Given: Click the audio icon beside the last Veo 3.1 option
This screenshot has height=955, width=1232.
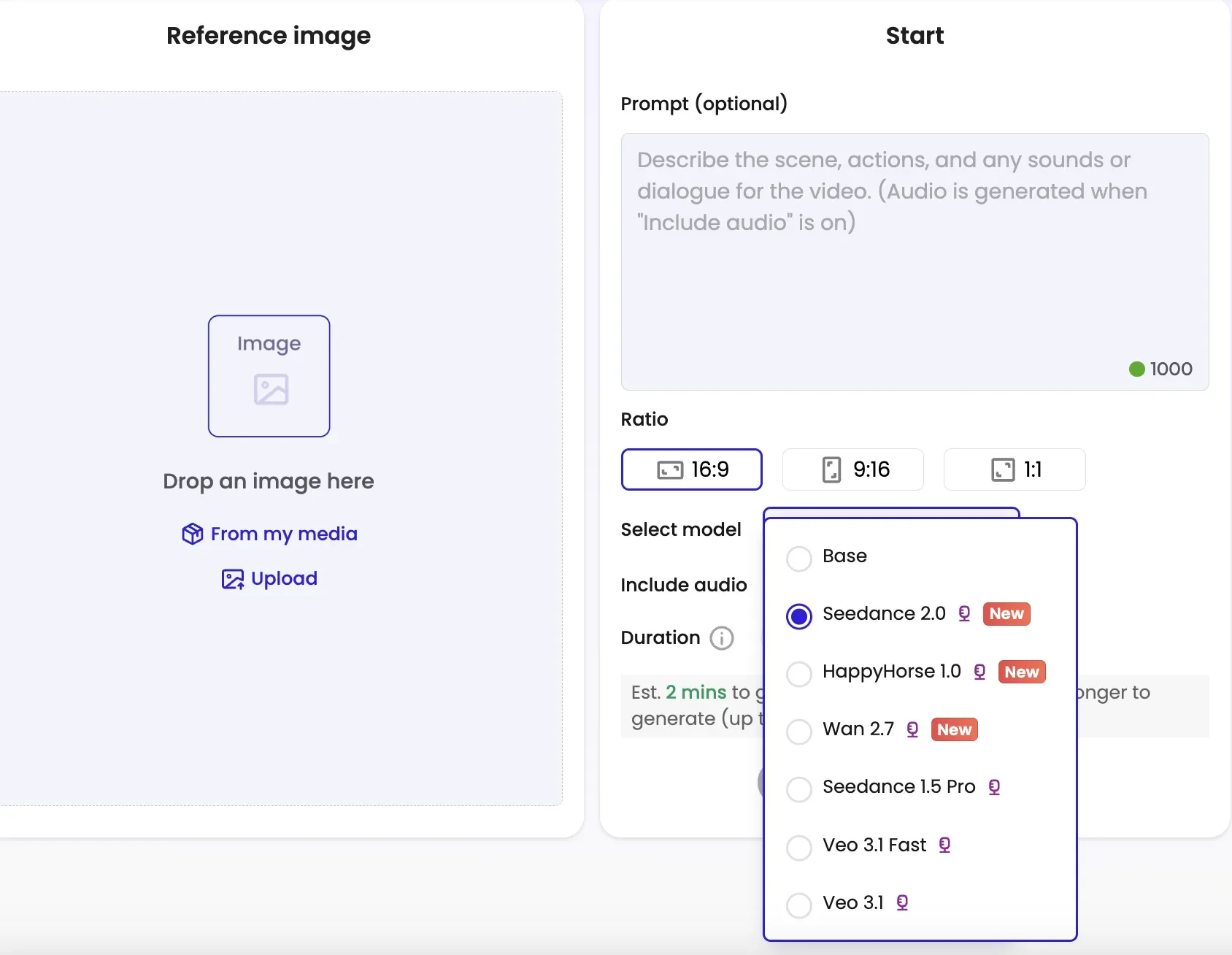Looking at the screenshot, I should (902, 903).
